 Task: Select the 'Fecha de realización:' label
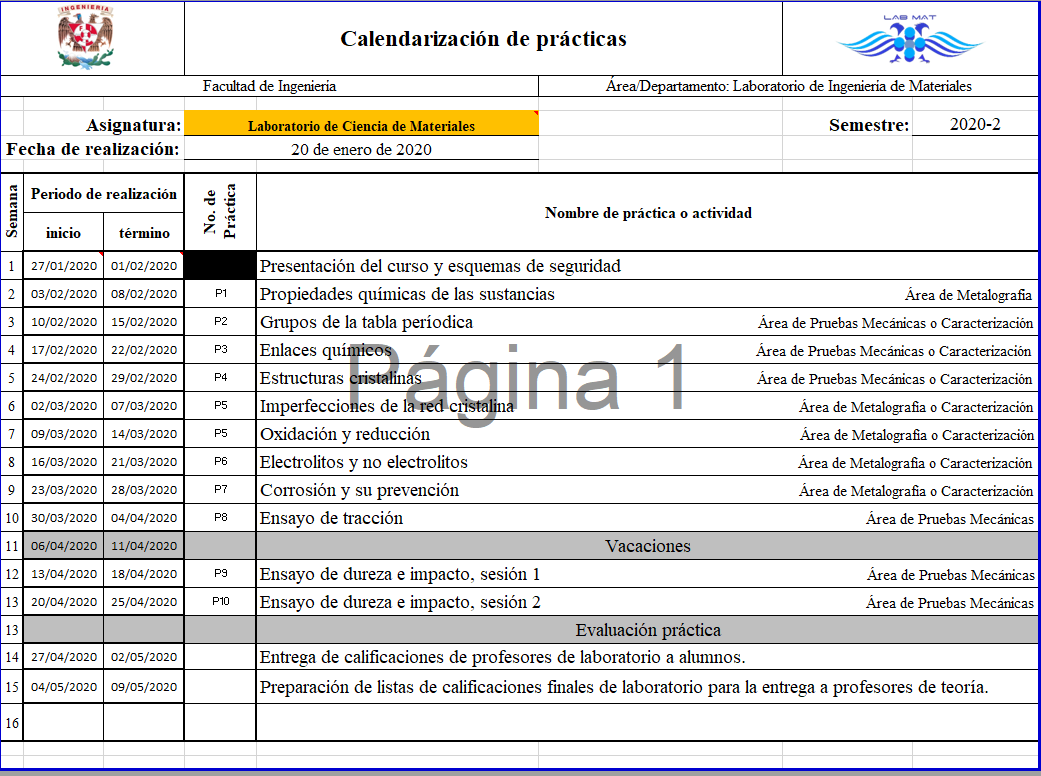pyautogui.click(x=93, y=149)
